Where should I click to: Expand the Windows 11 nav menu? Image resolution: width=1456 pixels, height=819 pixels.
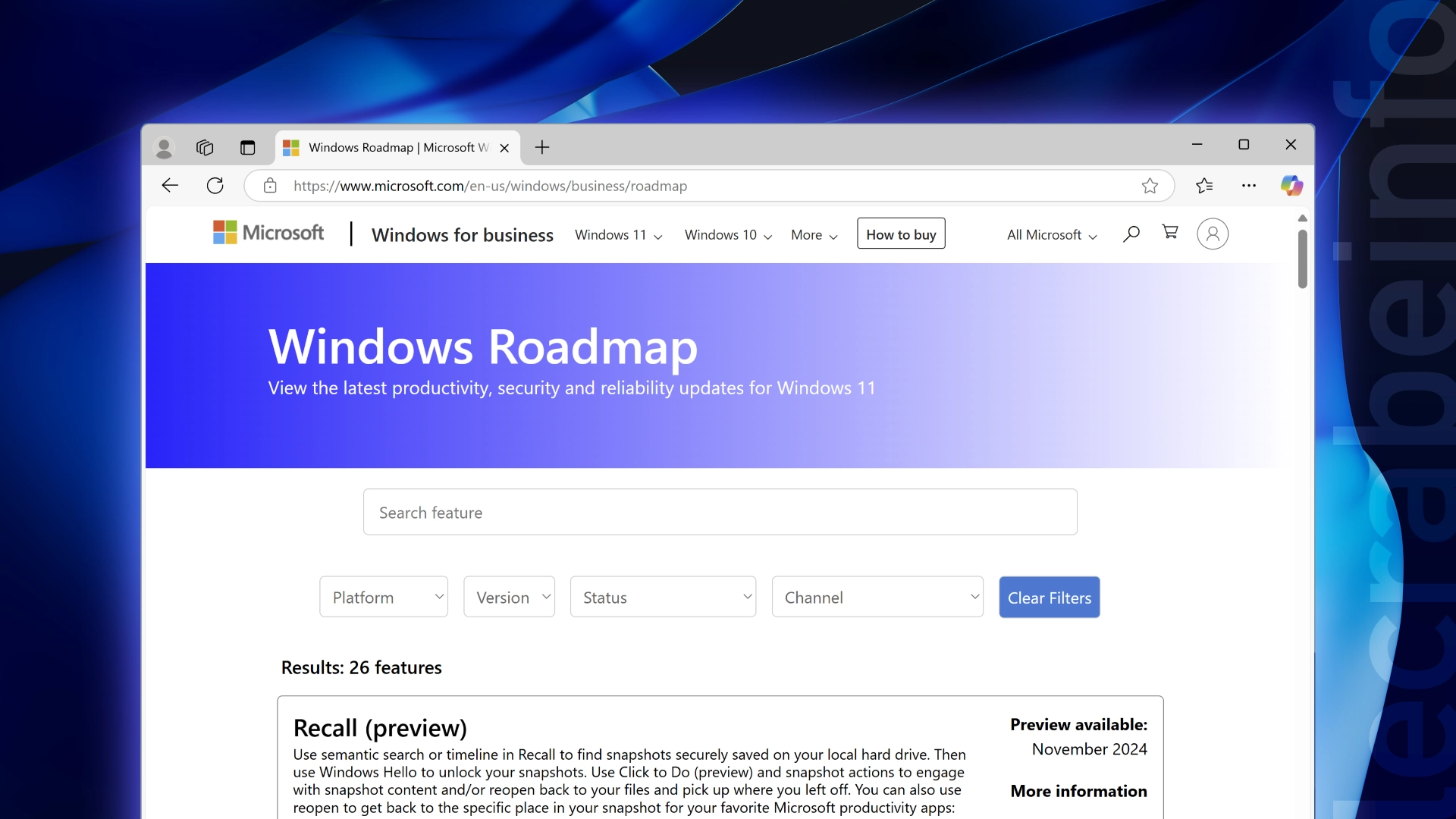pos(618,235)
